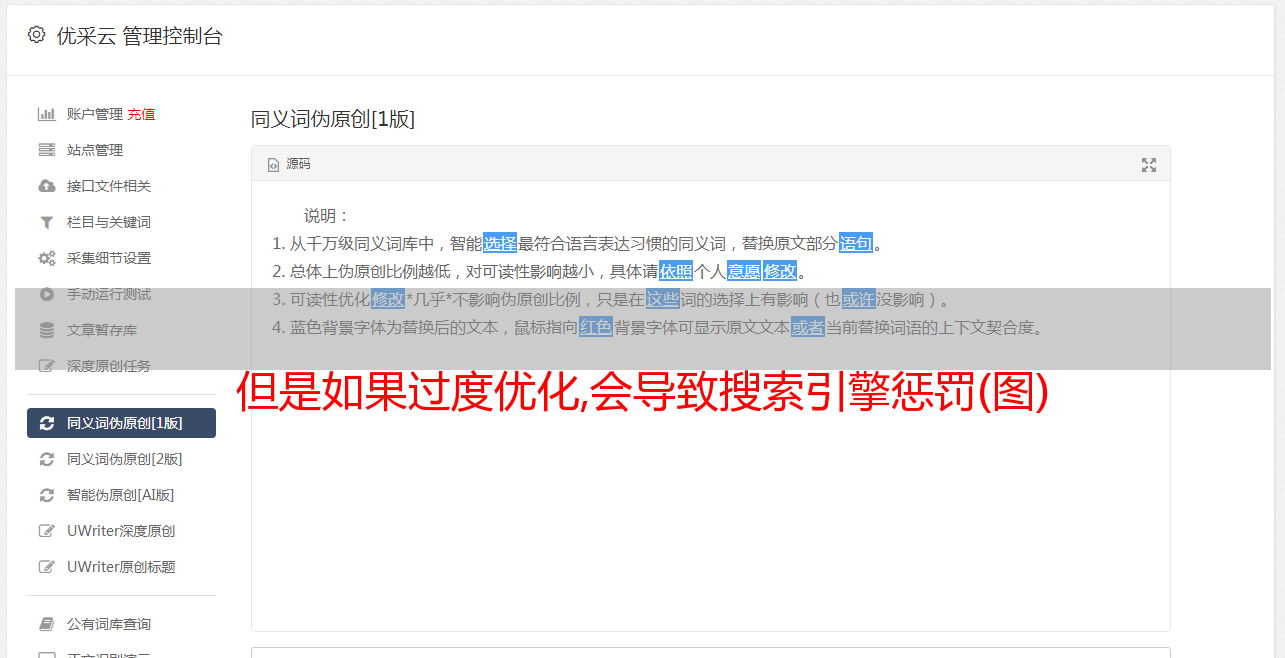Click the highlighted word 语句 in editor
1285x658 pixels.
point(856,243)
